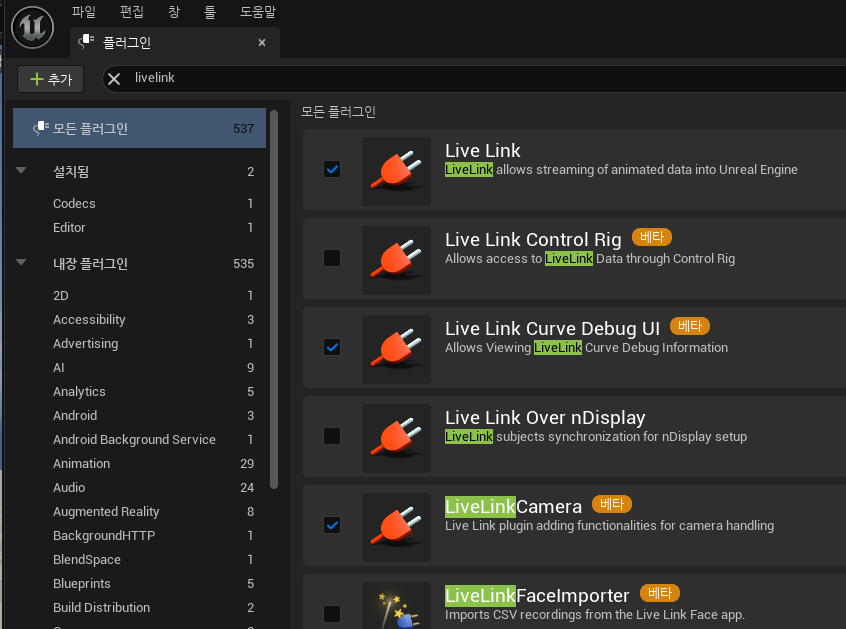Uncheck the Live Link Curve Debug UI checkbox
This screenshot has height=629, width=846.
332,347
